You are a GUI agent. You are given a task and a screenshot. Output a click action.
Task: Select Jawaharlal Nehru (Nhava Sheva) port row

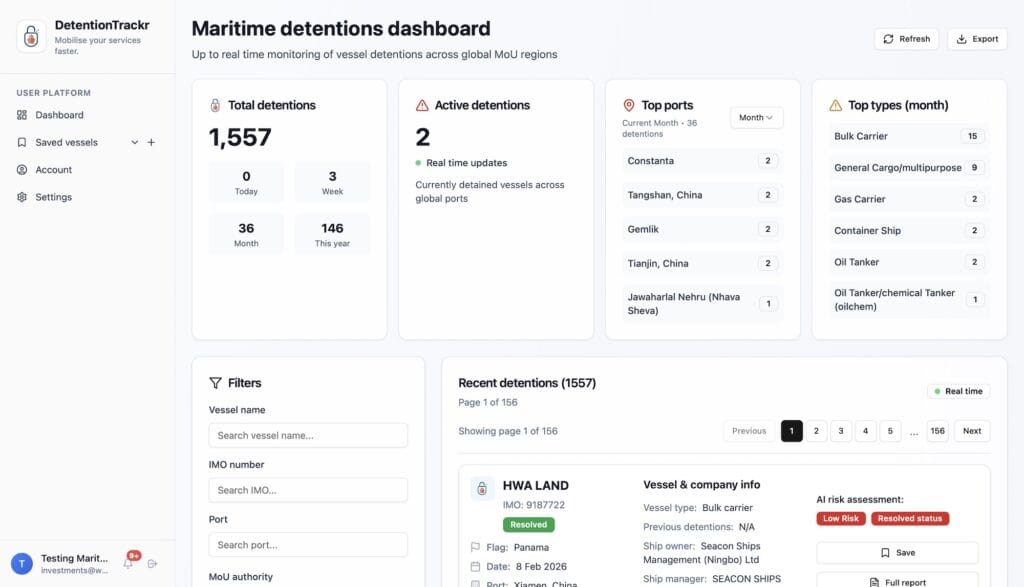(703, 304)
